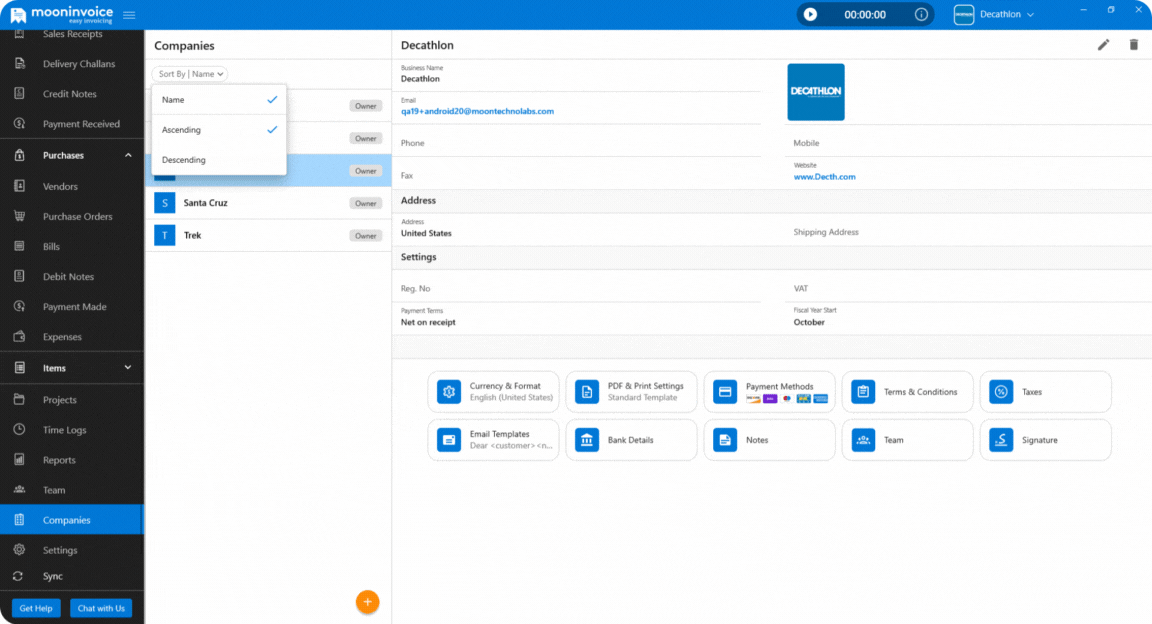Viewport: 1152px width, 624px height.
Task: Open Delivery Challans page
Action: click(72, 64)
